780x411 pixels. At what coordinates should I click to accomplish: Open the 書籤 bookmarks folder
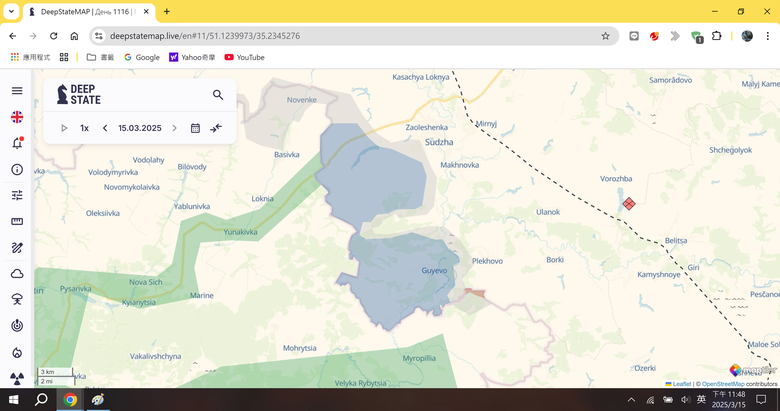click(x=100, y=57)
